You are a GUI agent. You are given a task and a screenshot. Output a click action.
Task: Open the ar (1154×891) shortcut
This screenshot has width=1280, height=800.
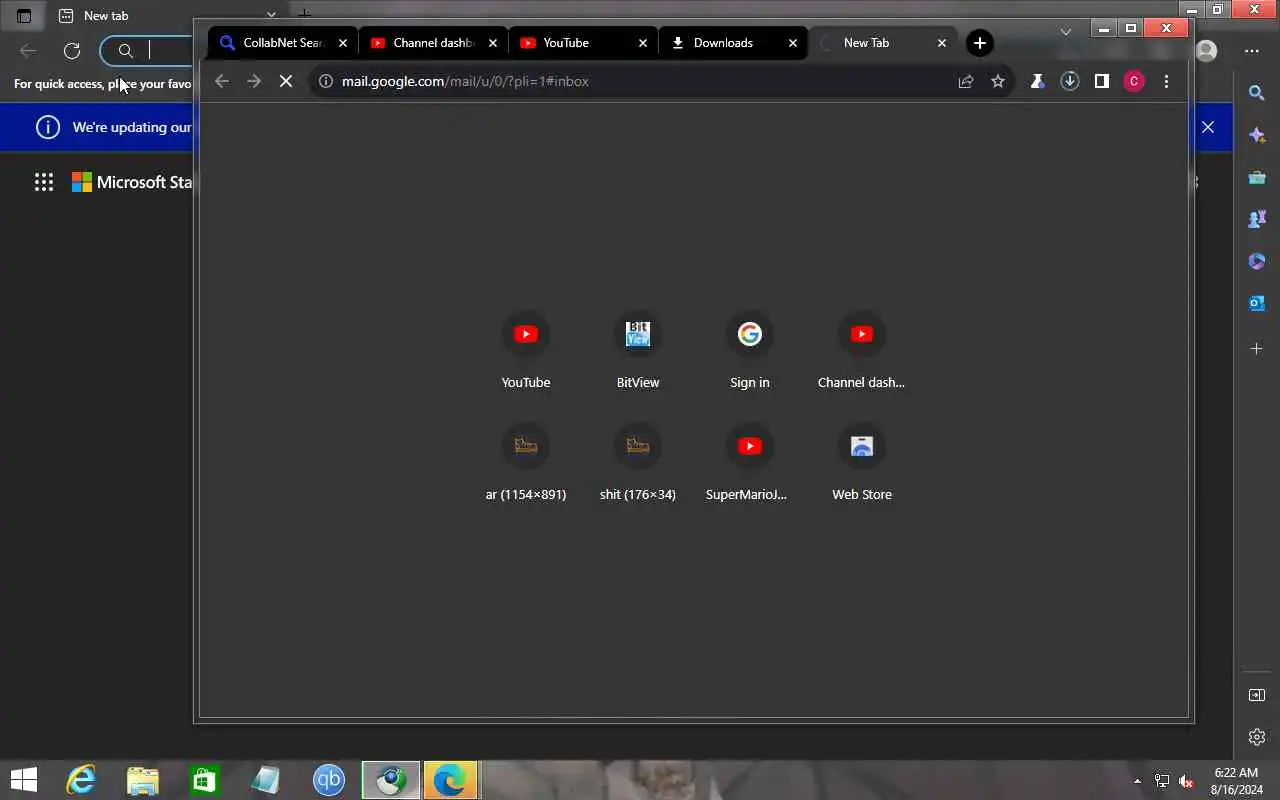(x=526, y=462)
